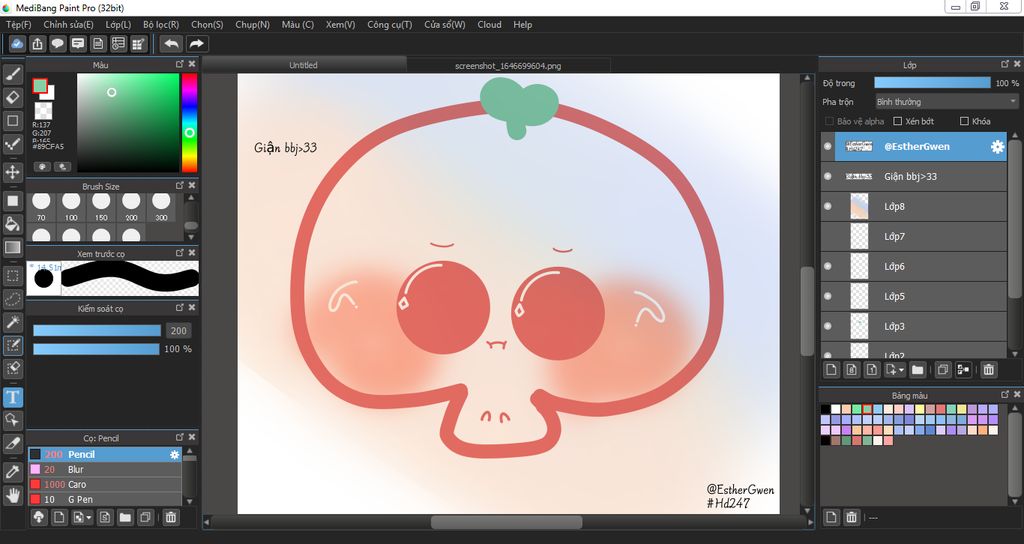Click the rainbow hue strip in Màu panel

pos(189,123)
